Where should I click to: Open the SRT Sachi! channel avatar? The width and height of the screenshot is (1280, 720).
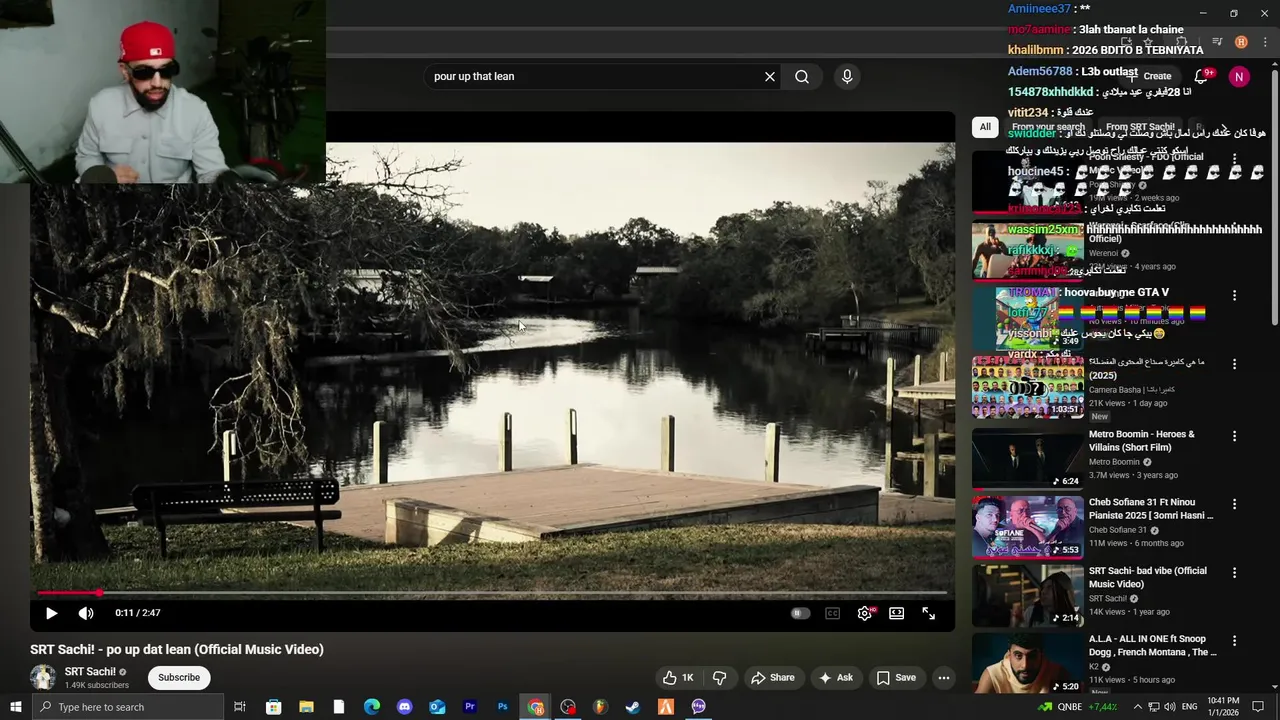pyautogui.click(x=43, y=677)
